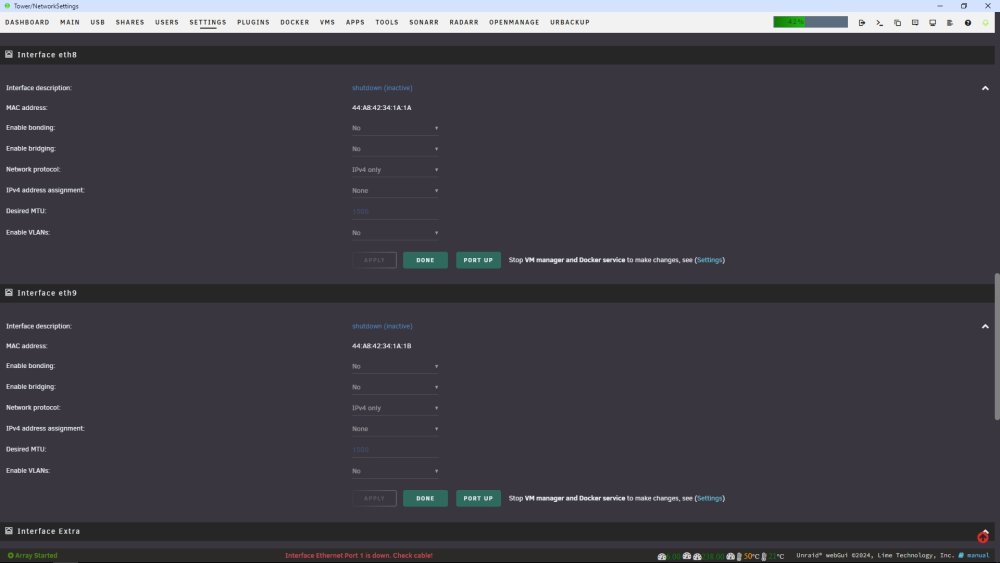Click the eth9 Desired MTU input field
Viewport: 1000px width, 563px height.
pos(395,450)
